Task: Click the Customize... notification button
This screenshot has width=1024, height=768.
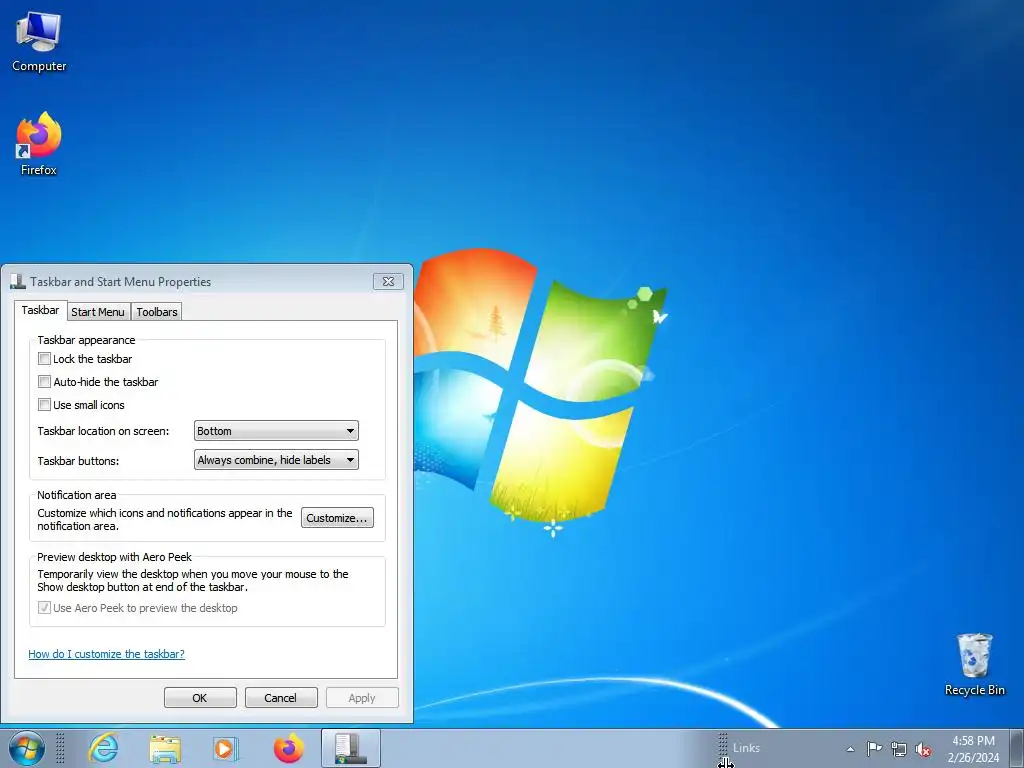Action: pyautogui.click(x=337, y=518)
